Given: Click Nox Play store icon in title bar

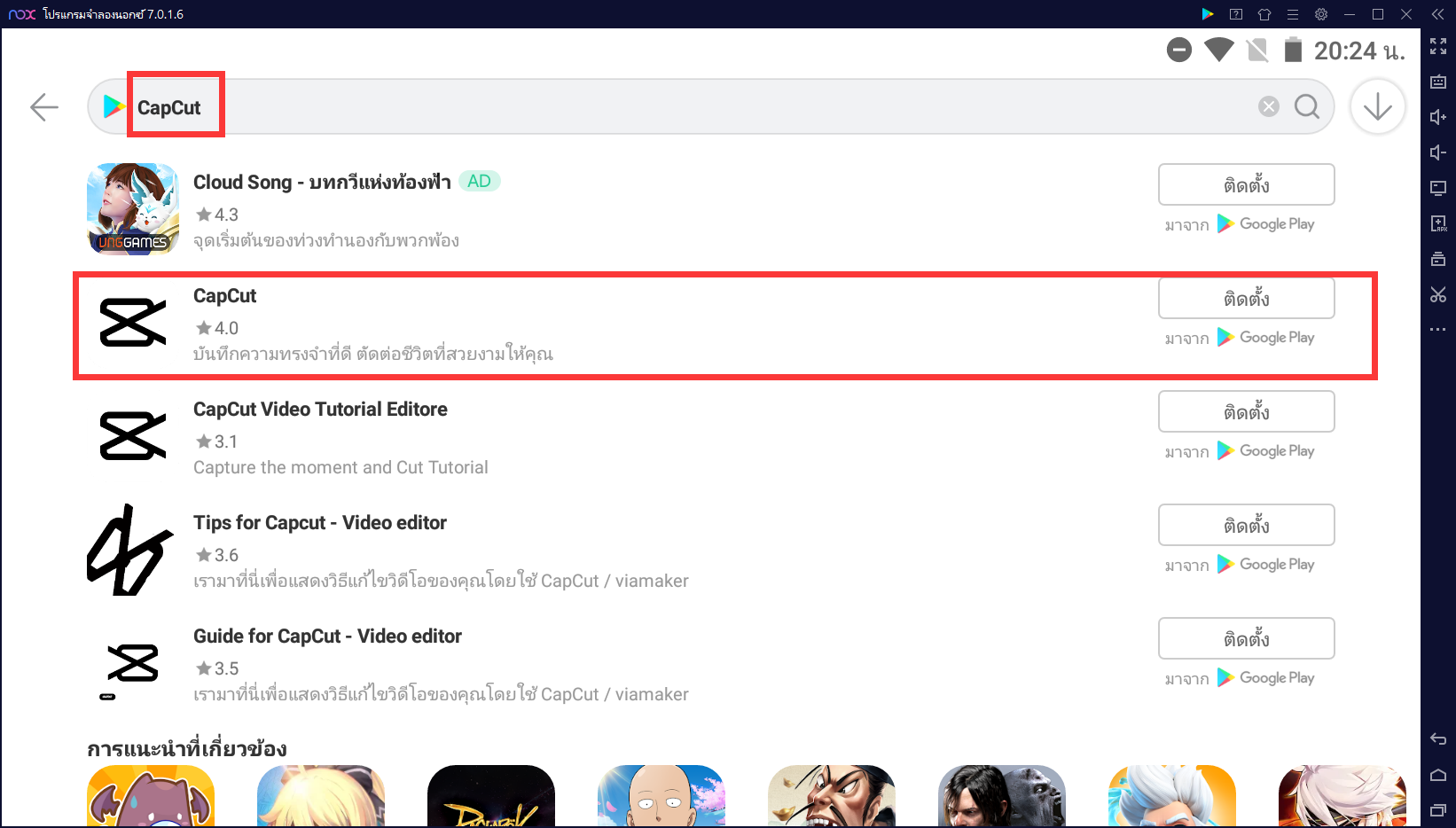Looking at the screenshot, I should click(1208, 14).
